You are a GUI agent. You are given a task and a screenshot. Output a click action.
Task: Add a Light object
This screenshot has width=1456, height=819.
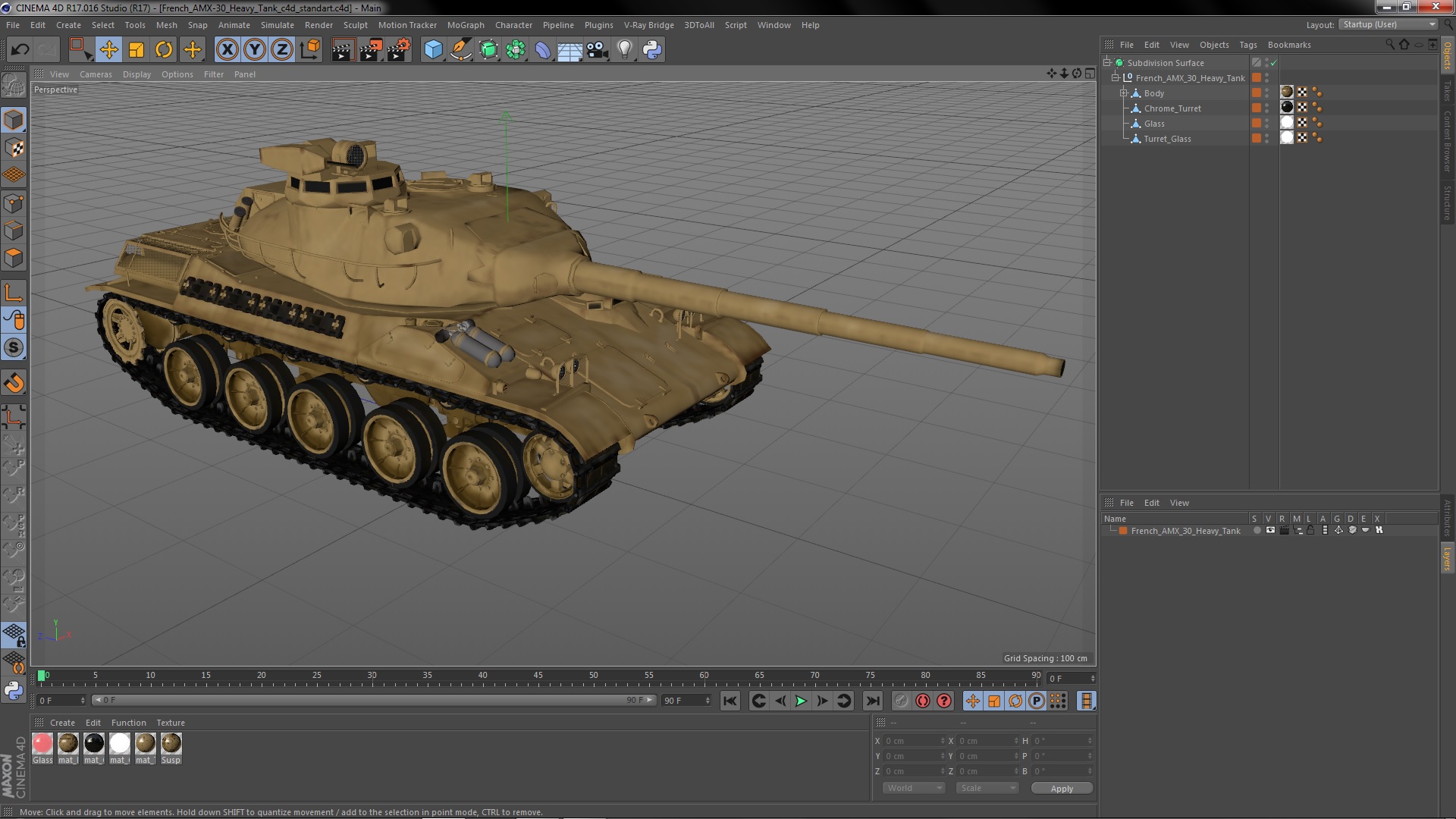coord(625,50)
